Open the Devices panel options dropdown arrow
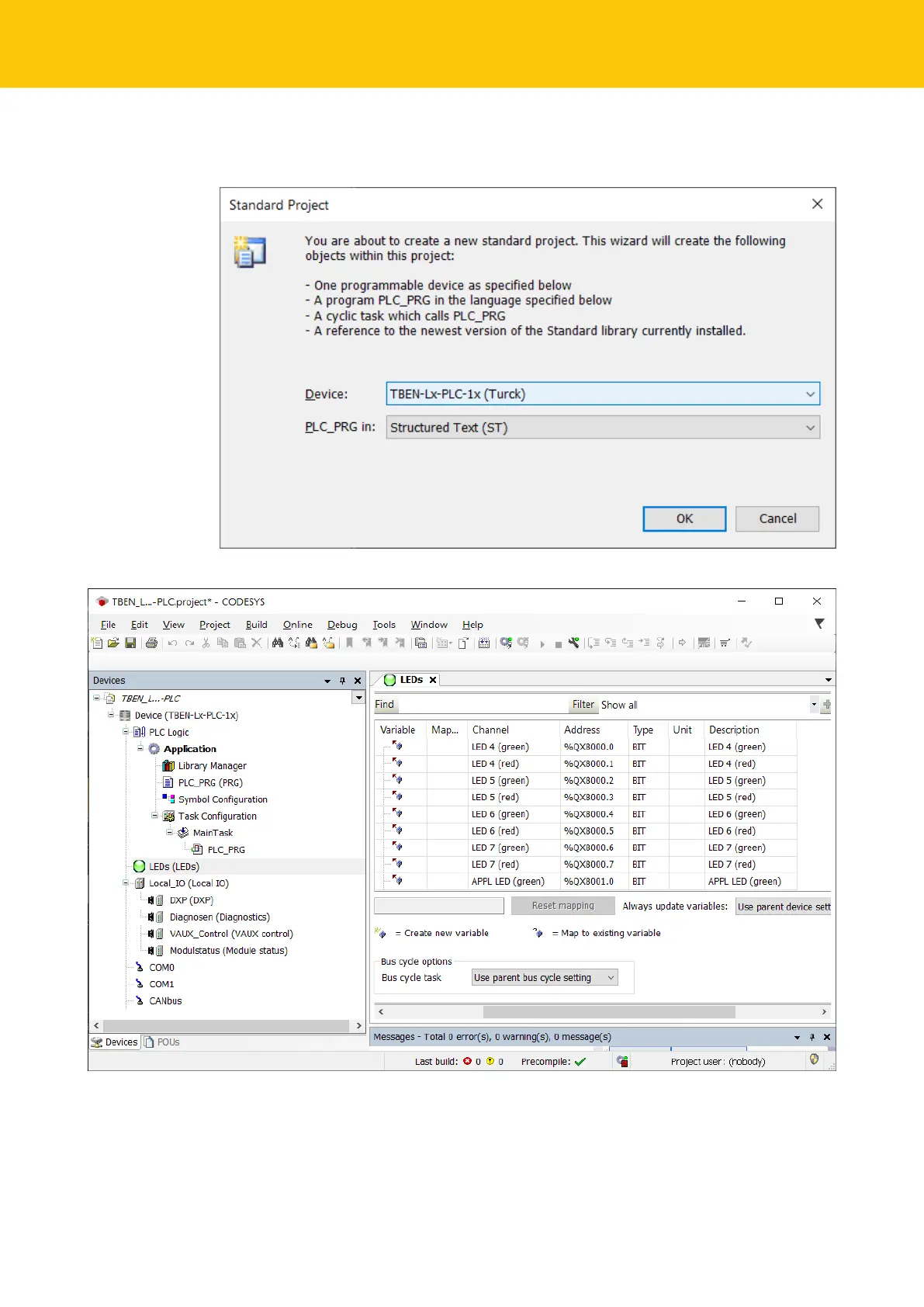 327,681
